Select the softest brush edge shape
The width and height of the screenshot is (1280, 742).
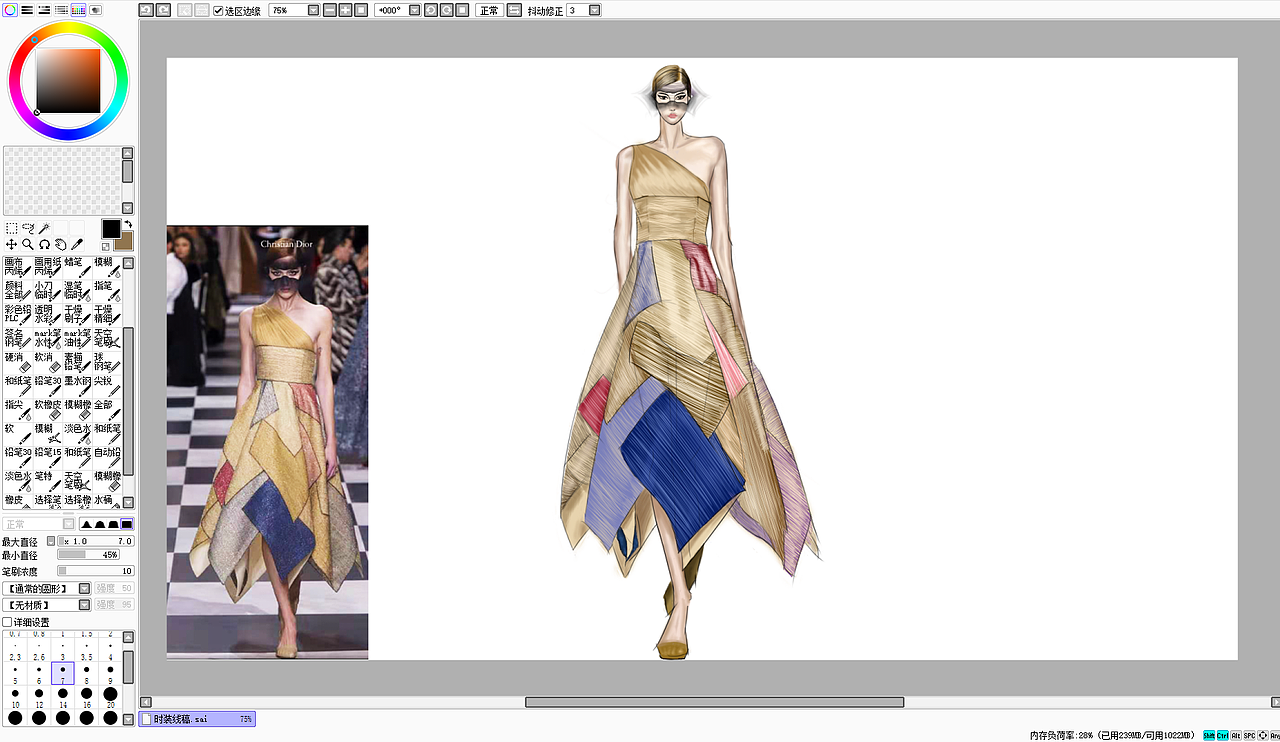click(86, 524)
